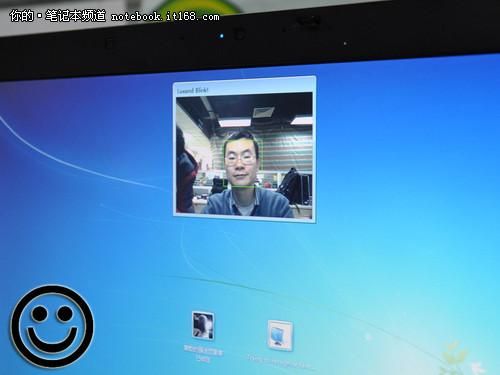Click the title text of the webcam window
Image resolution: width=500 pixels, height=375 pixels.
tap(193, 91)
